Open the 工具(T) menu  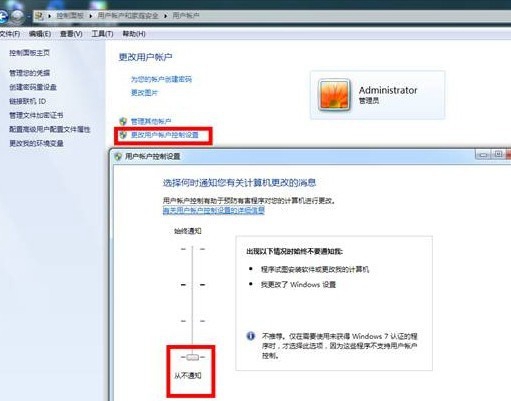click(102, 34)
